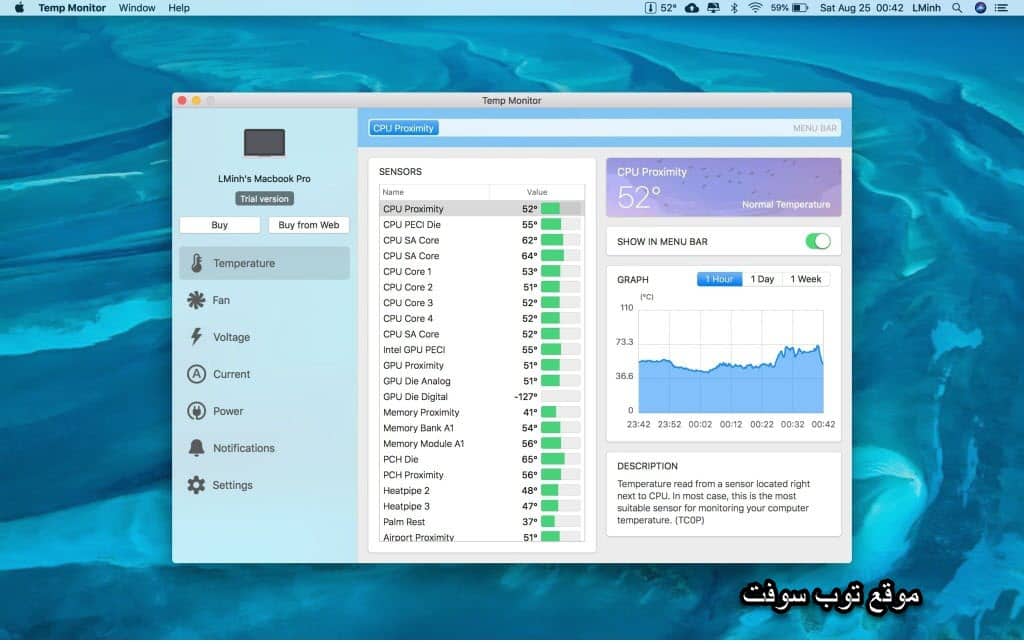
Task: Open the Power plug icon
Action: click(x=196, y=411)
